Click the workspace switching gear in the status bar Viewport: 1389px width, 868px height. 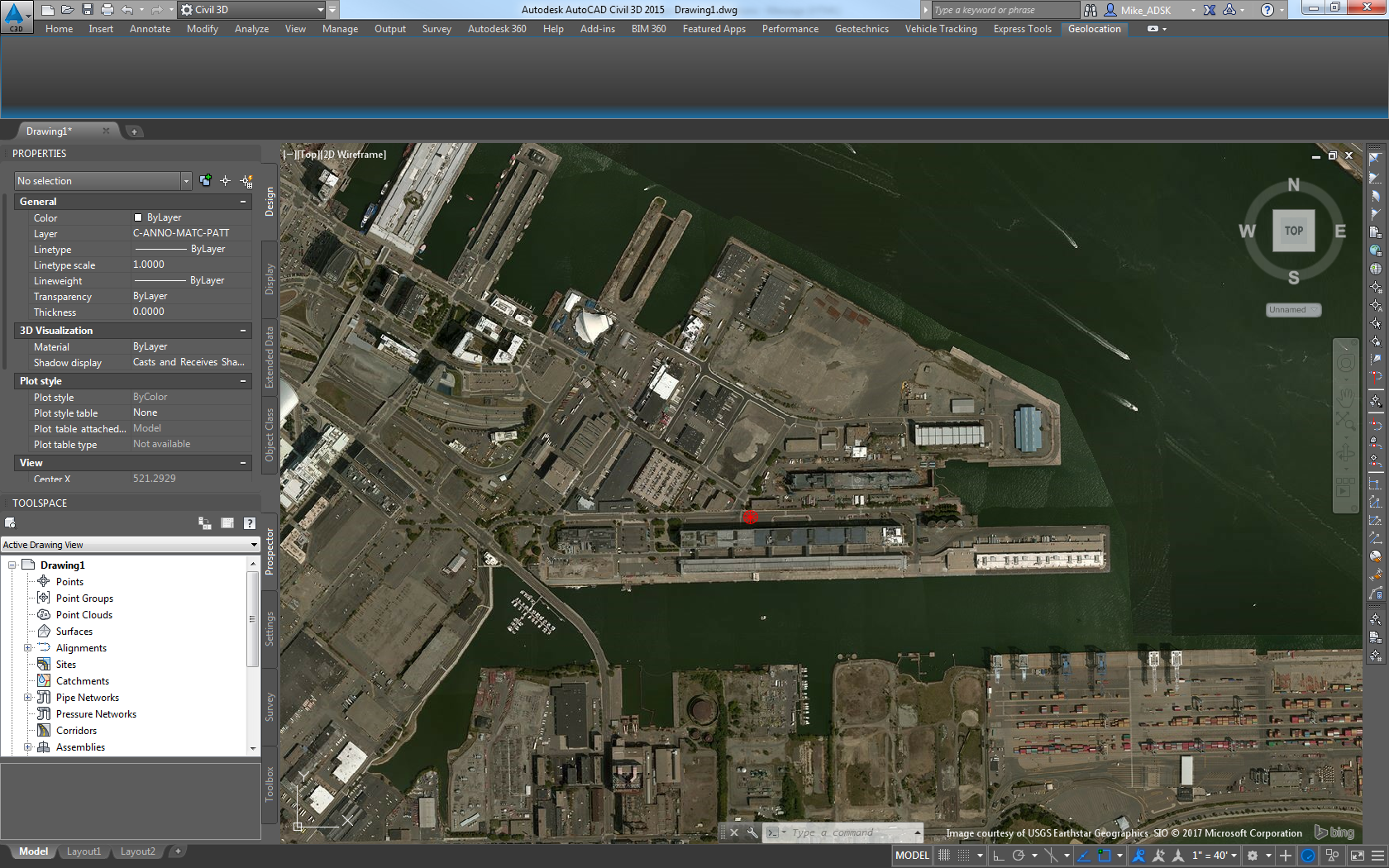pyautogui.click(x=1253, y=856)
